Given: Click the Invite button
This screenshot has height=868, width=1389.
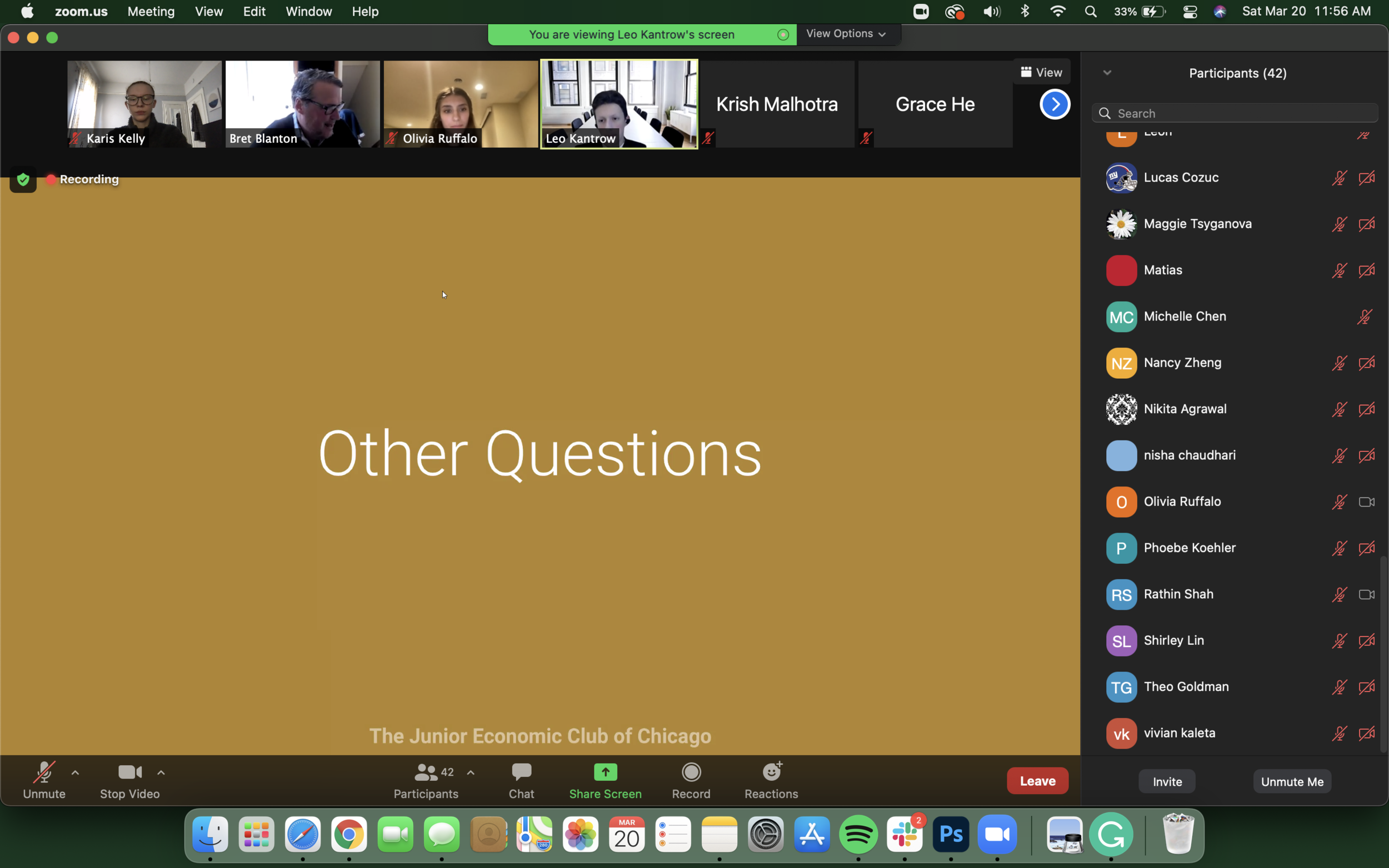Looking at the screenshot, I should pyautogui.click(x=1166, y=781).
